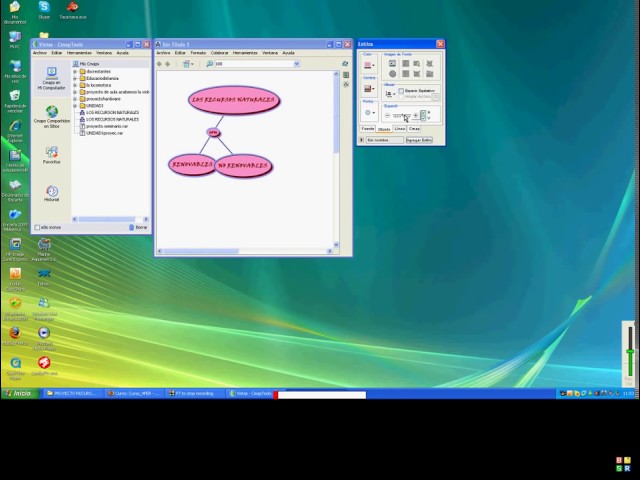
Task: Expand the Educaciodistancia folder
Action: (x=75, y=78)
